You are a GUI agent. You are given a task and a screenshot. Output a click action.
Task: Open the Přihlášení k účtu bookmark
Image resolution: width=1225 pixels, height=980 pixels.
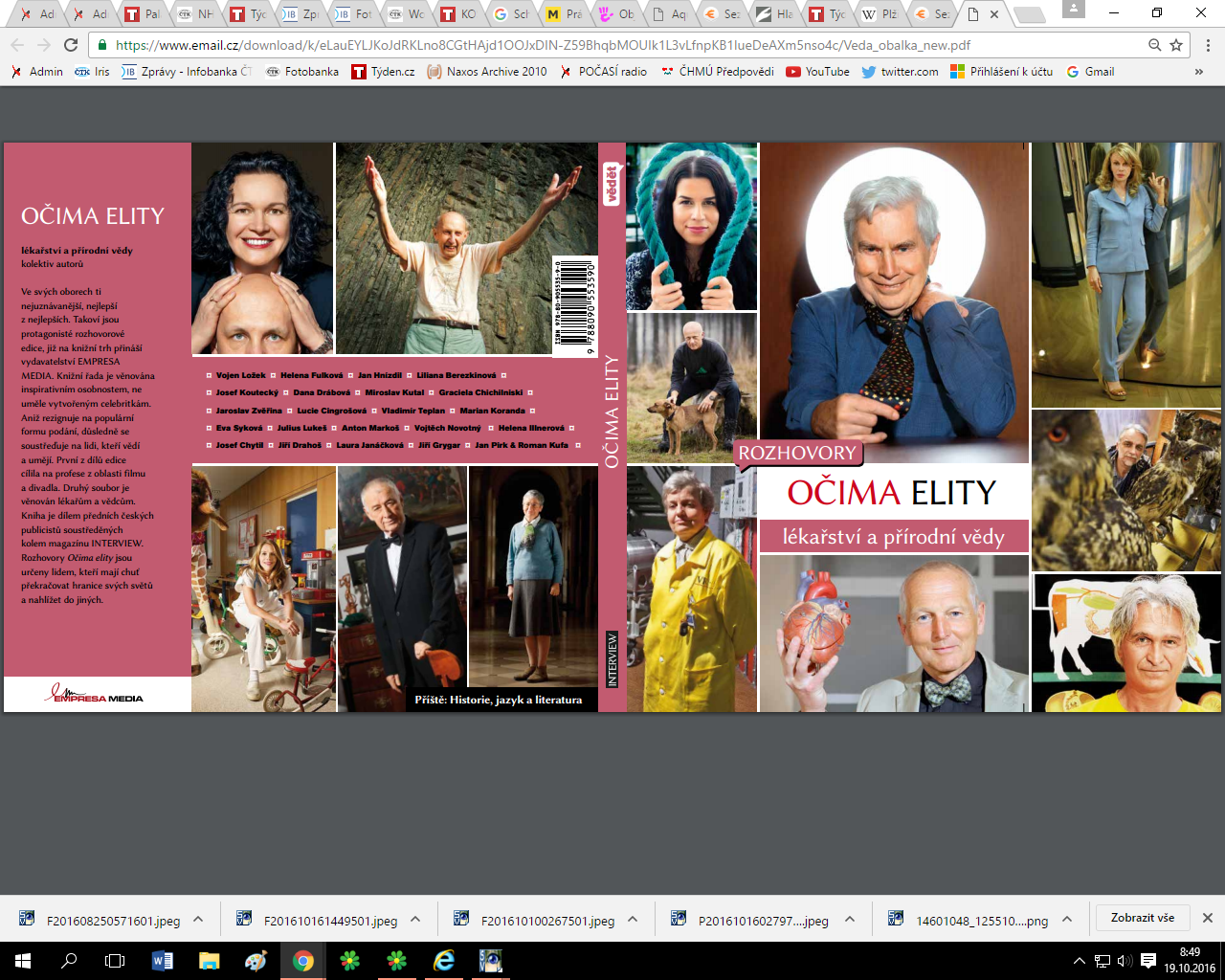1001,72
